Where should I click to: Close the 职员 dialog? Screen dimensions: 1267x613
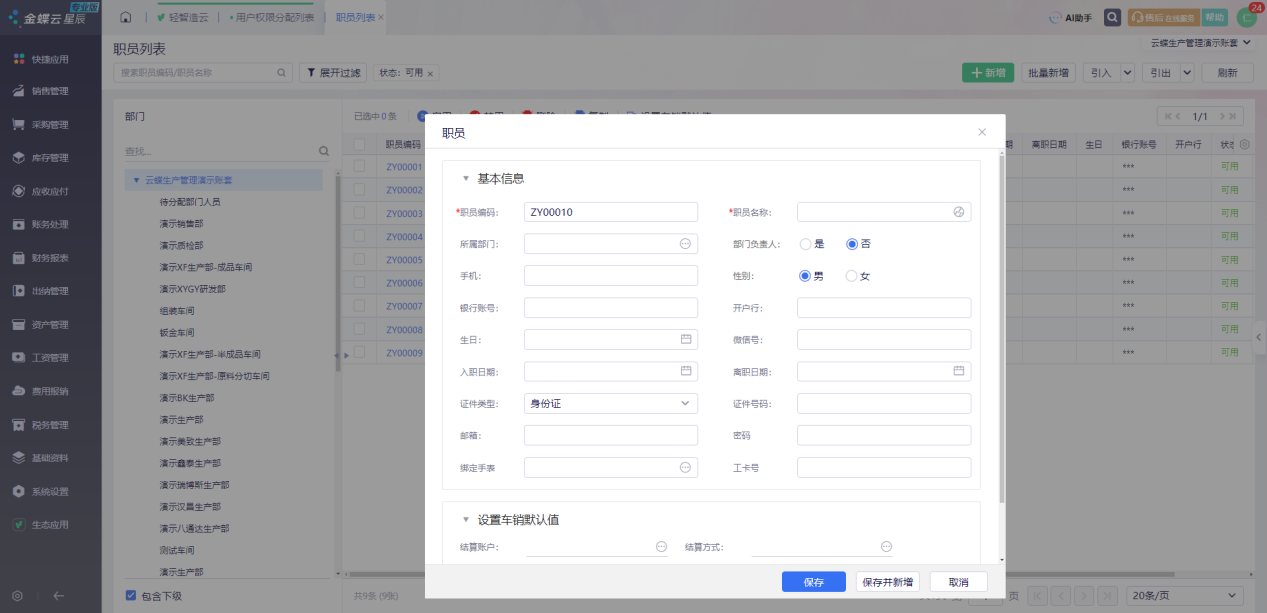[x=982, y=132]
